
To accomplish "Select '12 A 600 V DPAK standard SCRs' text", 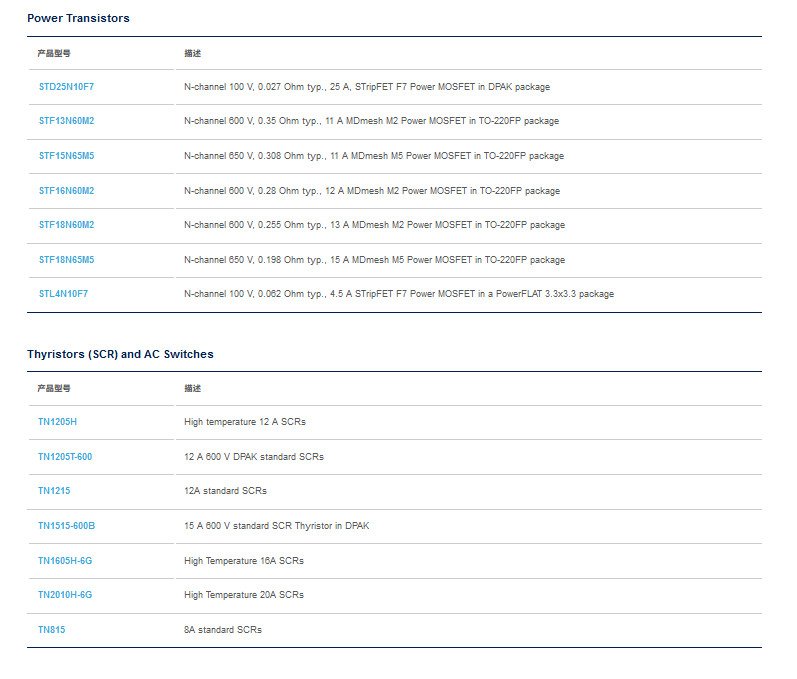I will pyautogui.click(x=254, y=457).
